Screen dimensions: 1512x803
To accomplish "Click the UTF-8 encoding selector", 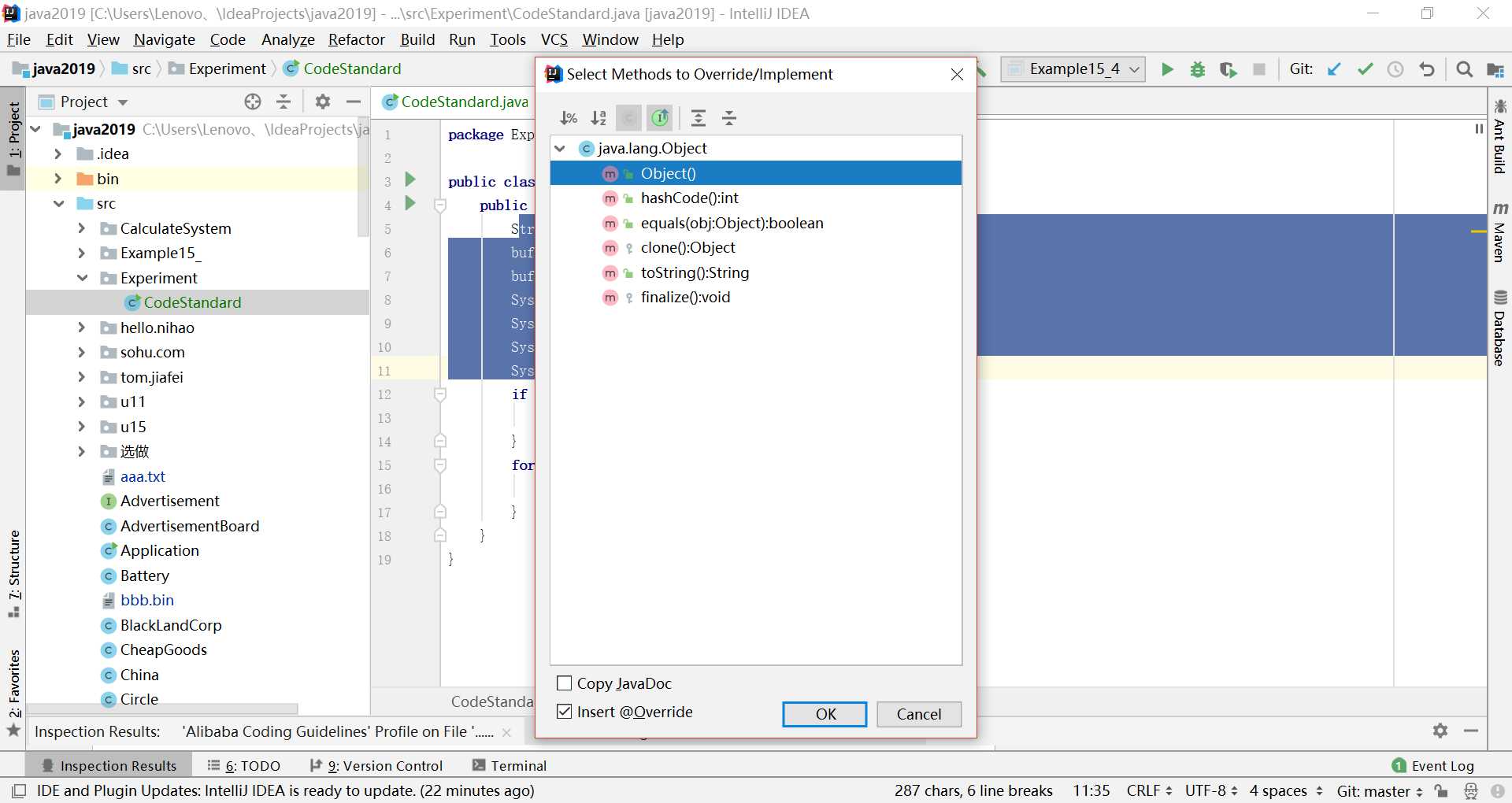I will click(x=1211, y=790).
